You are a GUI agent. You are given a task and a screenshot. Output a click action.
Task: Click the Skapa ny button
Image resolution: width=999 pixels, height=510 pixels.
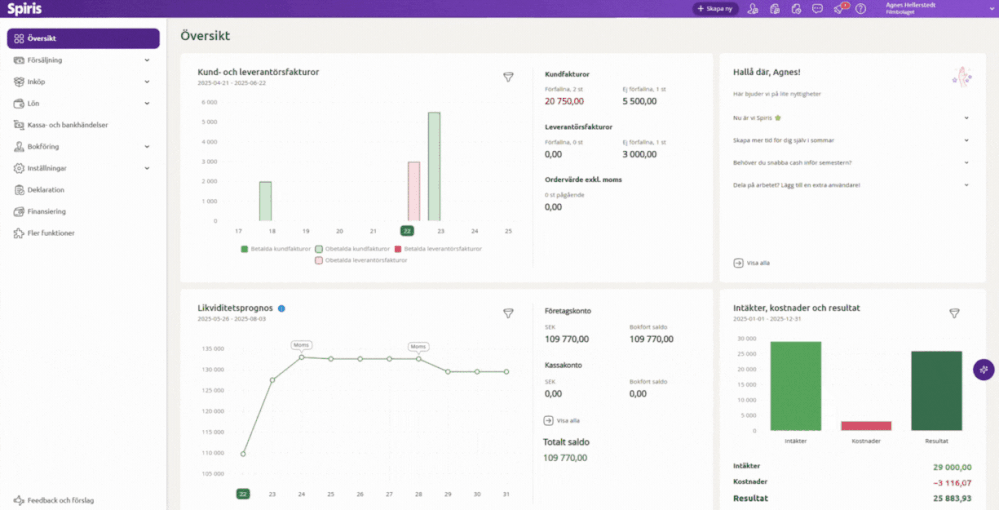pyautogui.click(x=714, y=9)
